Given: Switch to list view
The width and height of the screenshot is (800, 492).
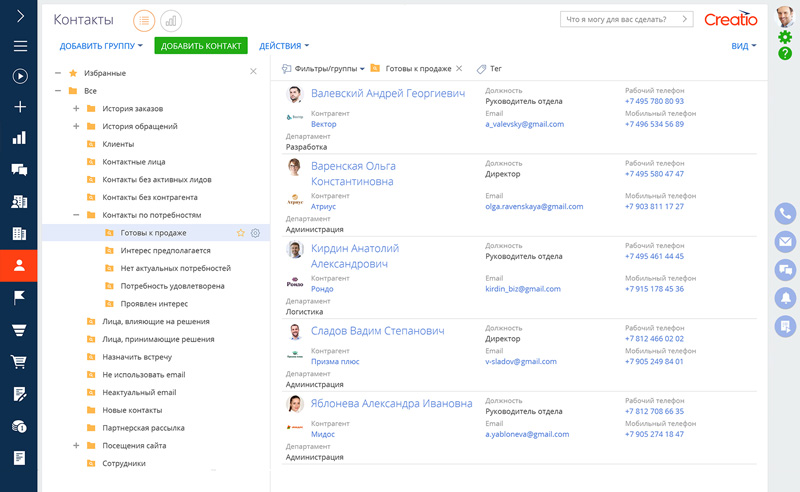Looking at the screenshot, I should point(144,20).
